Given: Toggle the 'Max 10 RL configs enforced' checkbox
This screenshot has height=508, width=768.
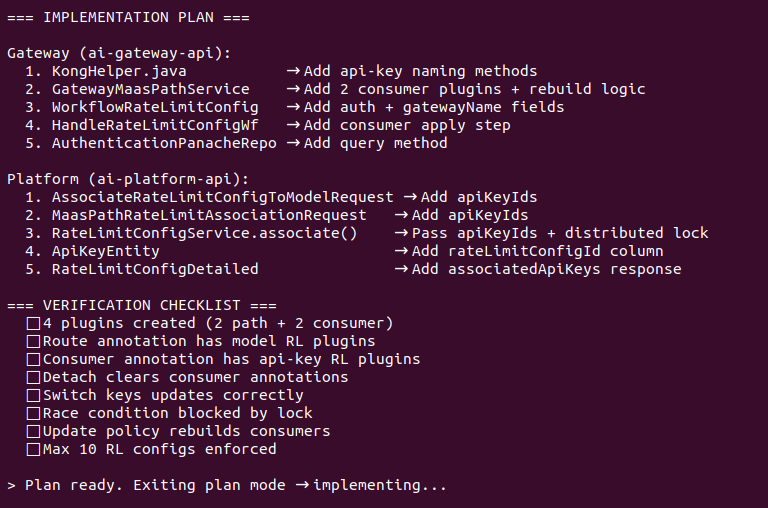Looking at the screenshot, I should 33,450.
